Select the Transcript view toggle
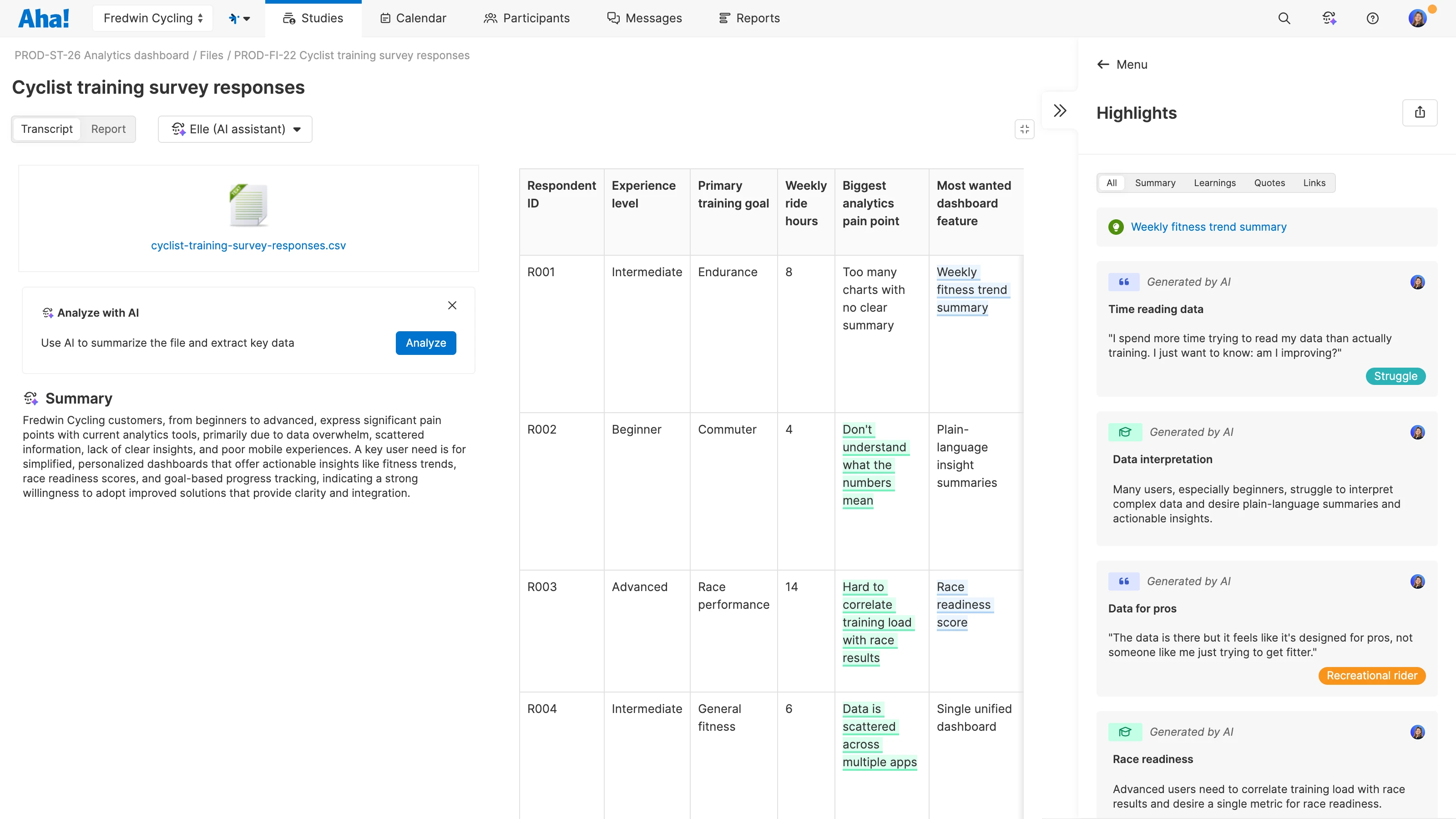Viewport: 1456px width, 819px height. 47,129
